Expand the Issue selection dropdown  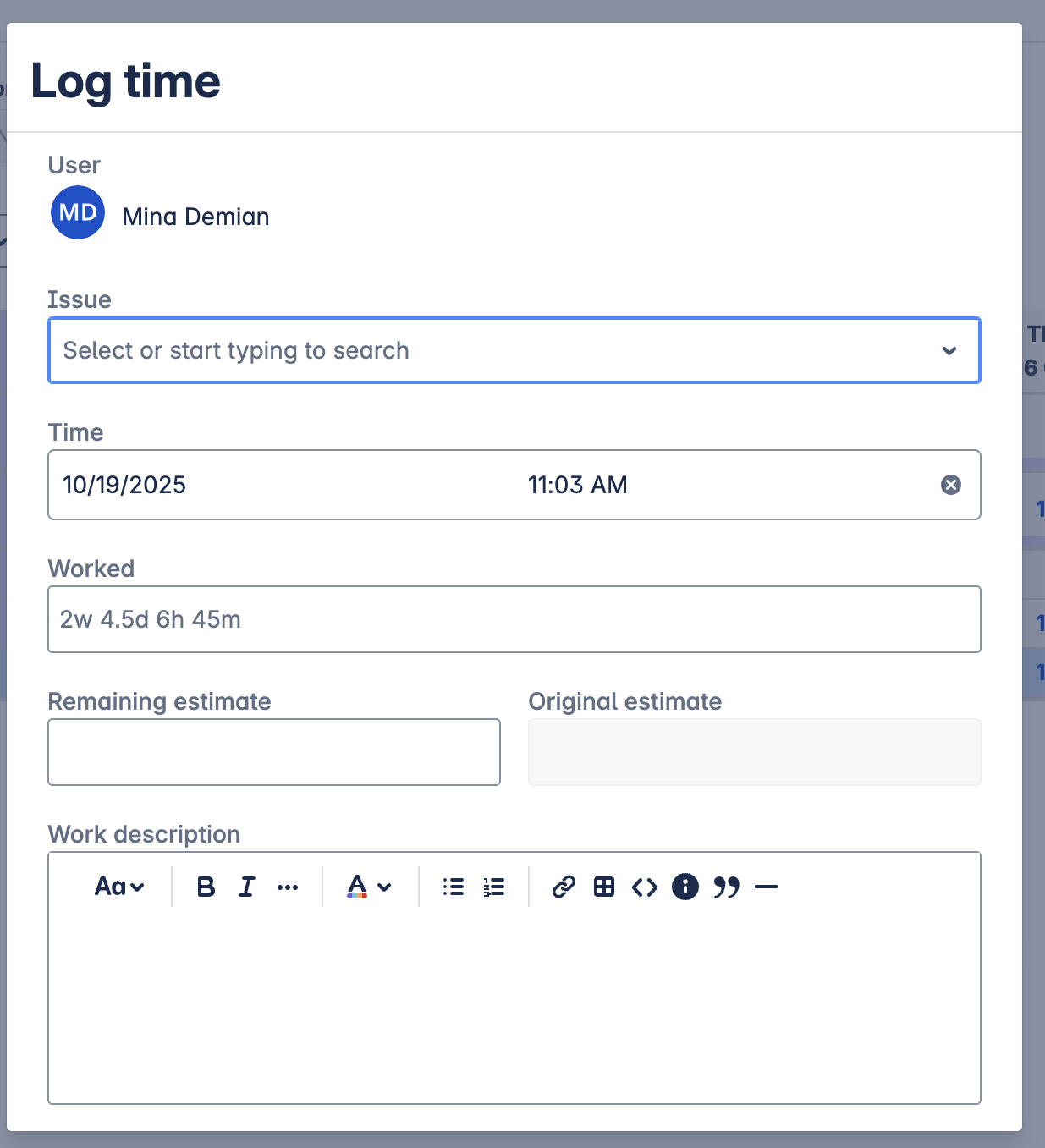tap(949, 351)
